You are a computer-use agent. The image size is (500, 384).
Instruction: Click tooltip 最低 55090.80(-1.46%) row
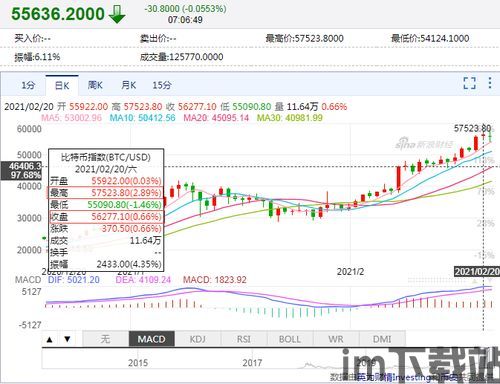pos(106,204)
